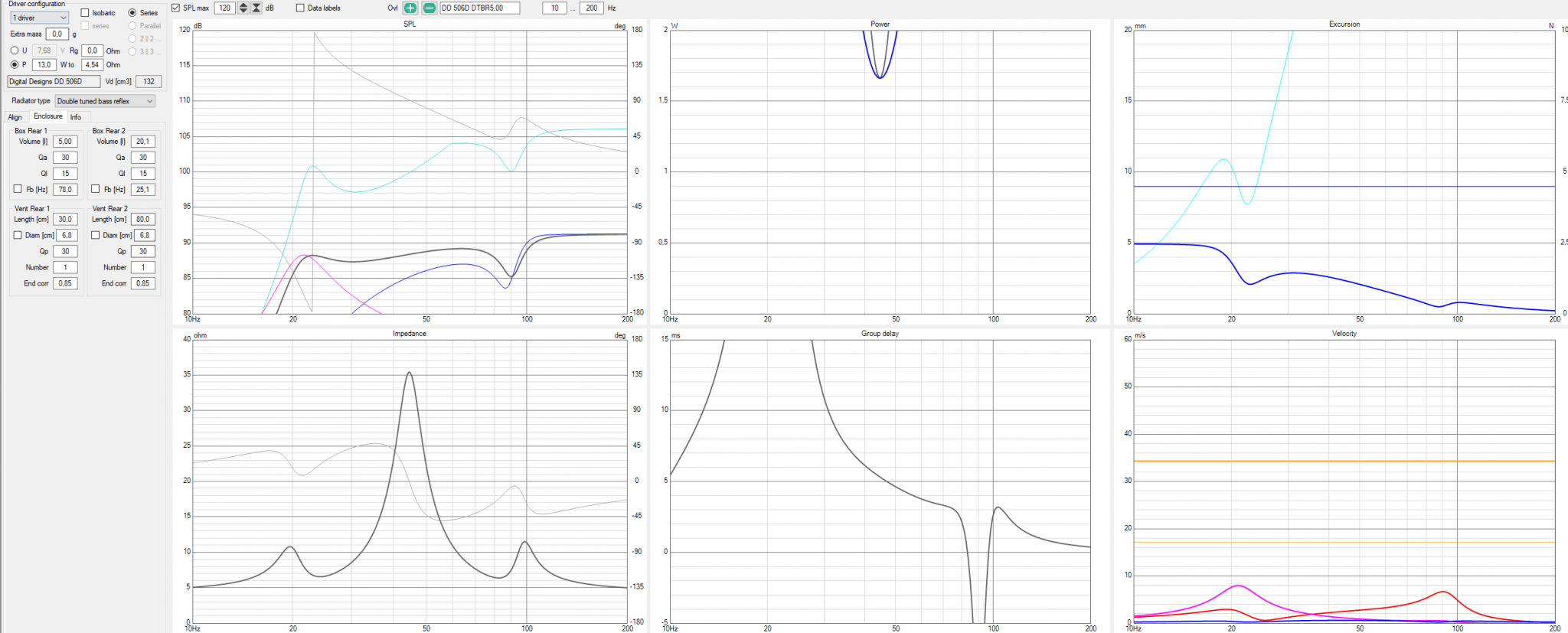The image size is (1568, 633).
Task: Select U voltage radio button
Action: point(15,51)
